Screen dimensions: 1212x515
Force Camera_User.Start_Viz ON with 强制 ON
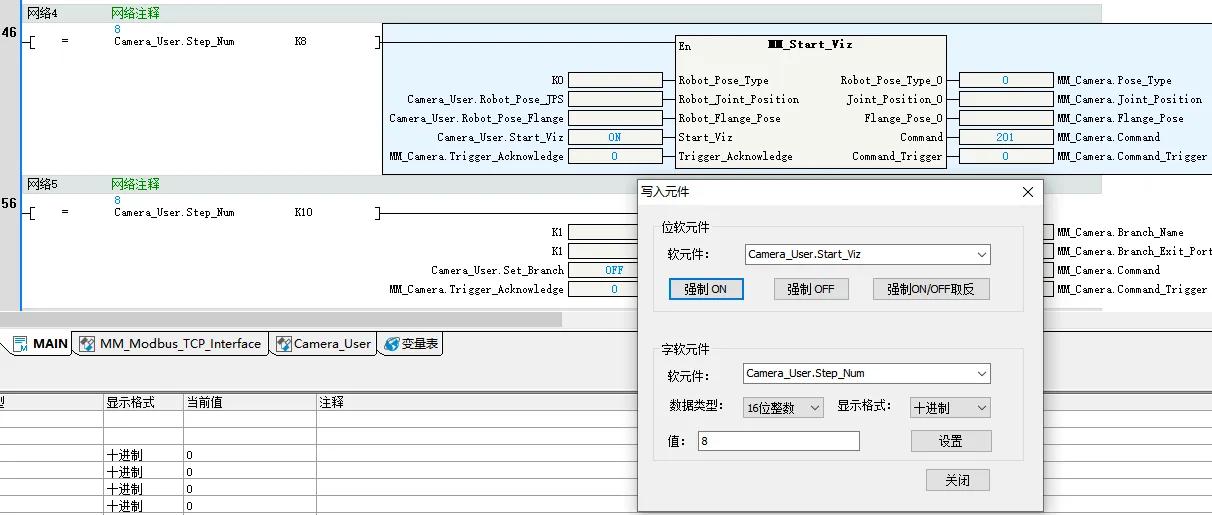(x=706, y=289)
